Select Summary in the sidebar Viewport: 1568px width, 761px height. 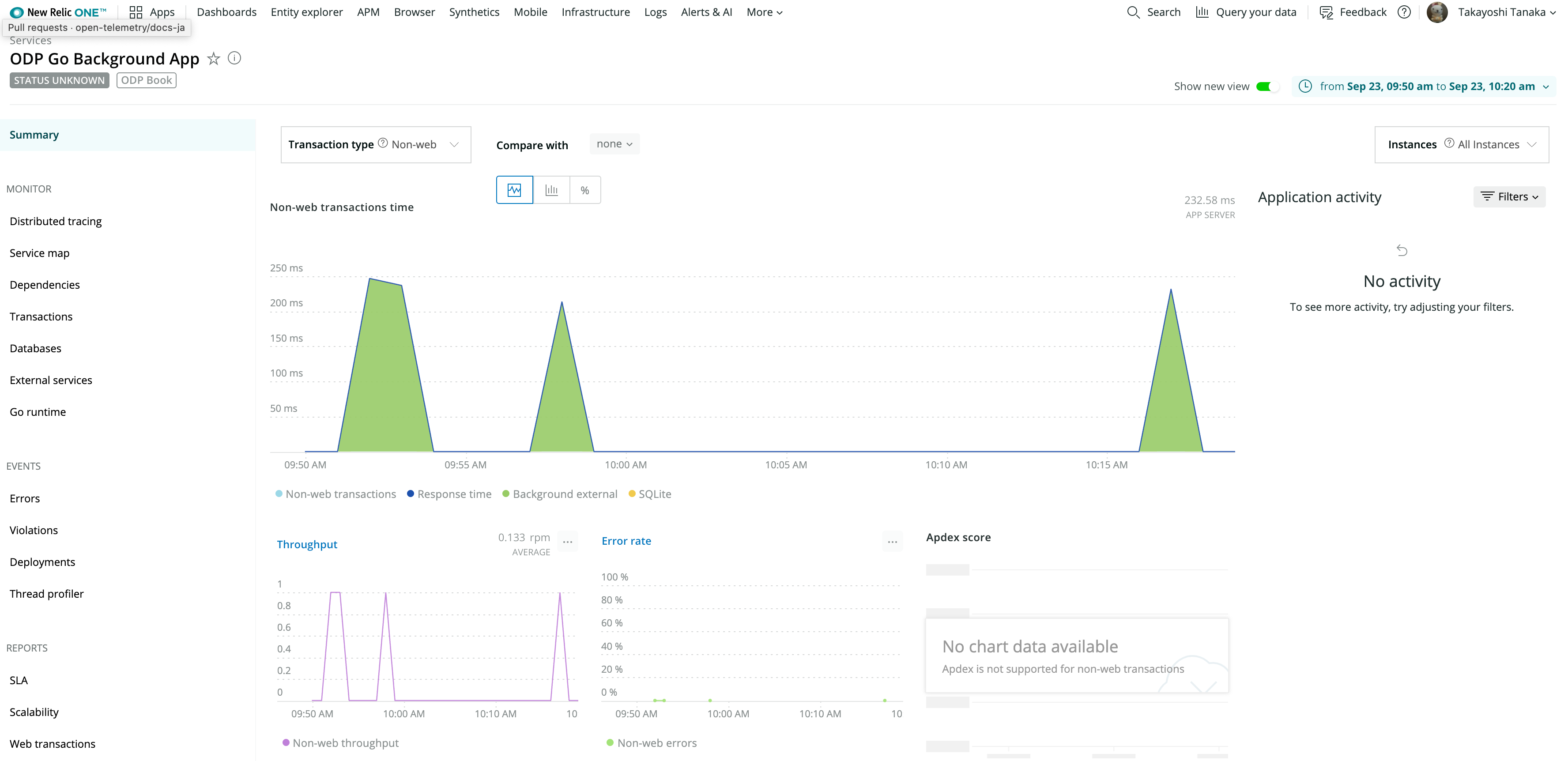coord(128,135)
